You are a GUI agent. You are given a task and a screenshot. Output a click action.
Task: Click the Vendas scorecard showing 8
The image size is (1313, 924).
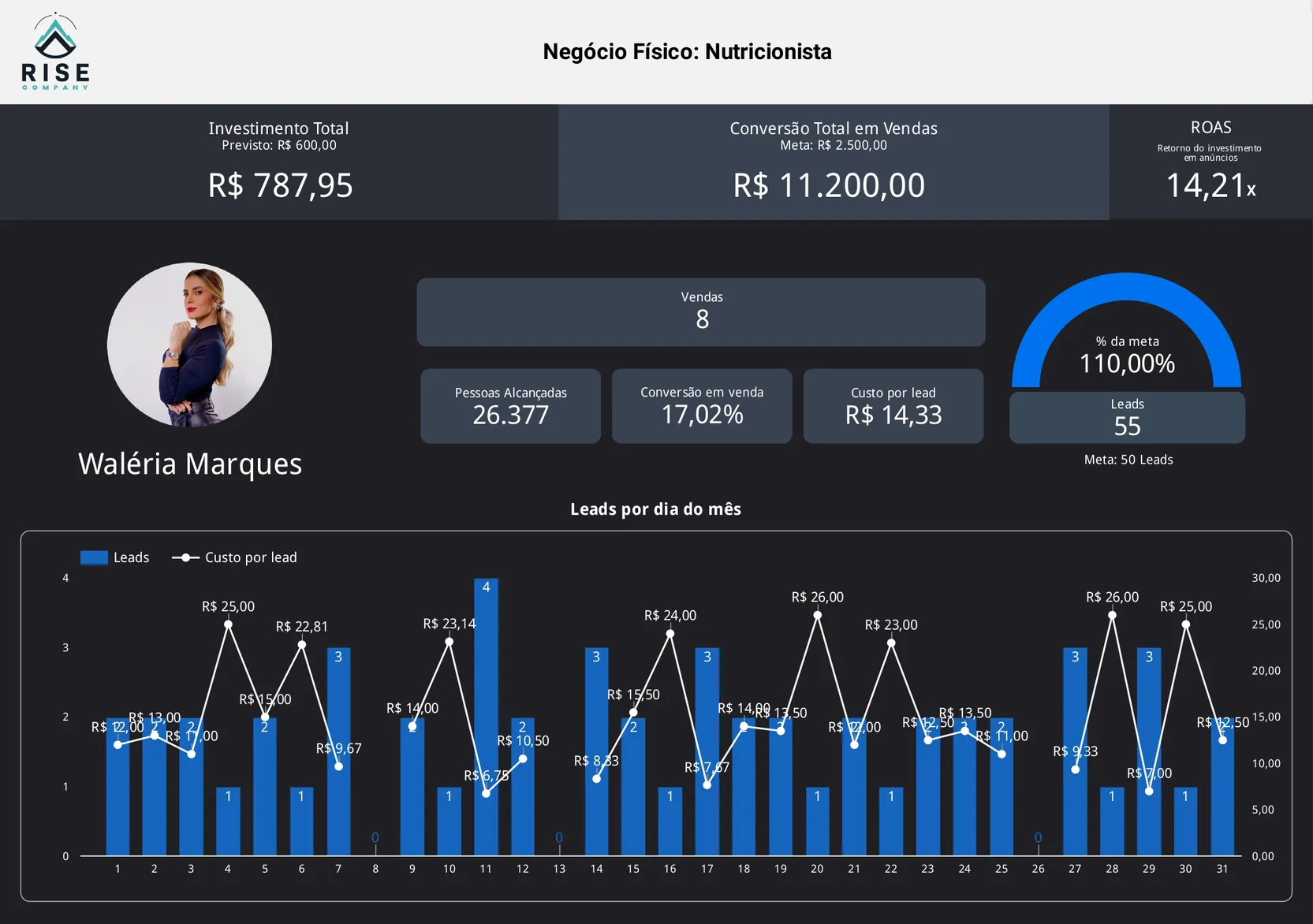pyautogui.click(x=700, y=312)
